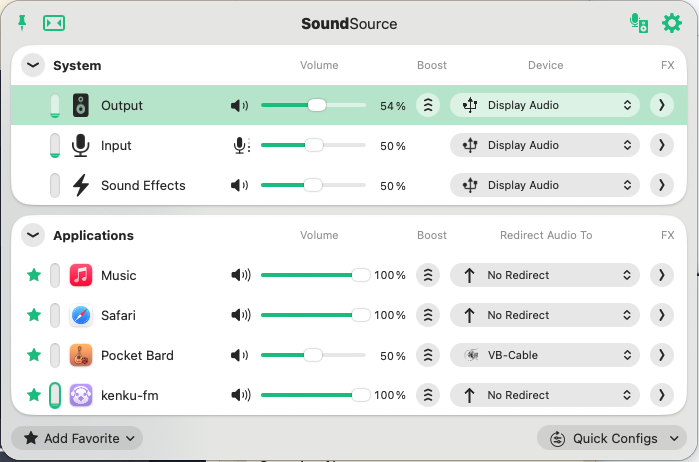Click Output level meter indicator
Viewport: 699px width, 462px height.
point(55,106)
